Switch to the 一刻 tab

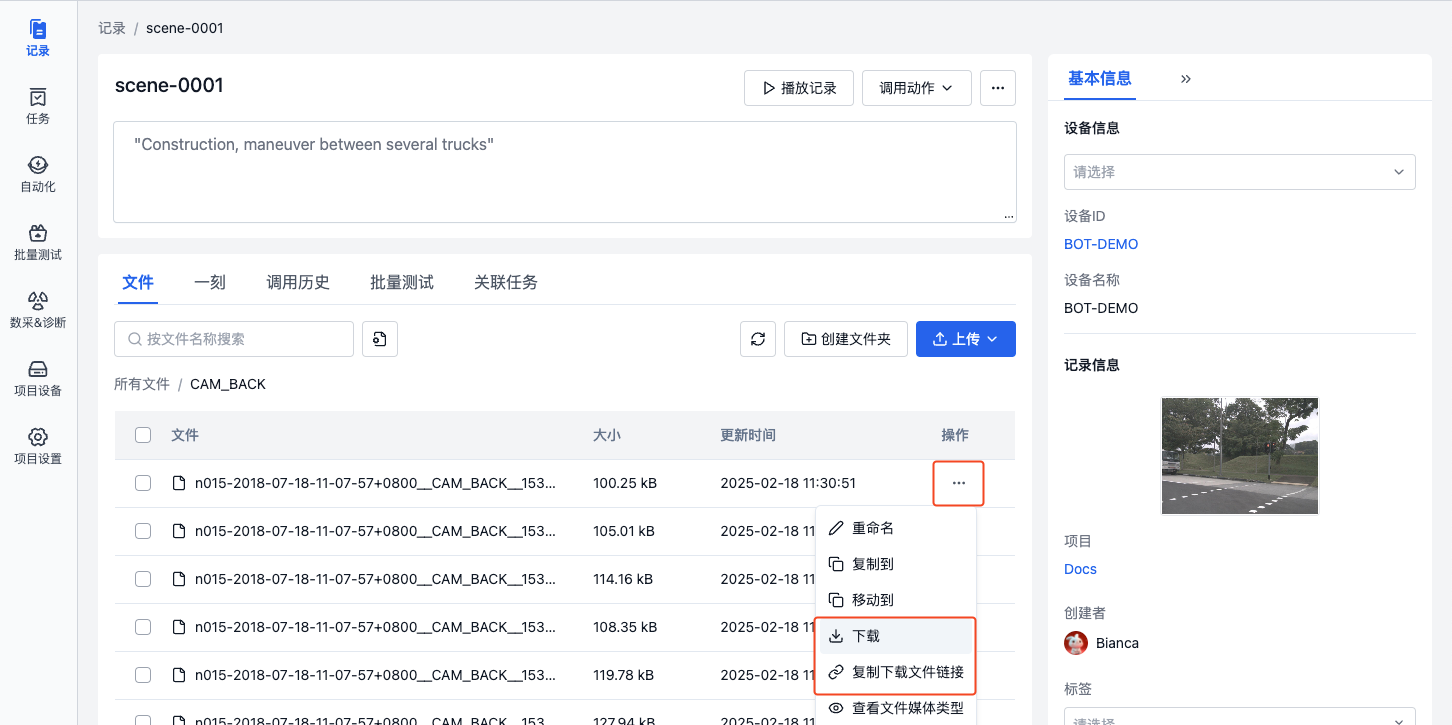click(210, 282)
